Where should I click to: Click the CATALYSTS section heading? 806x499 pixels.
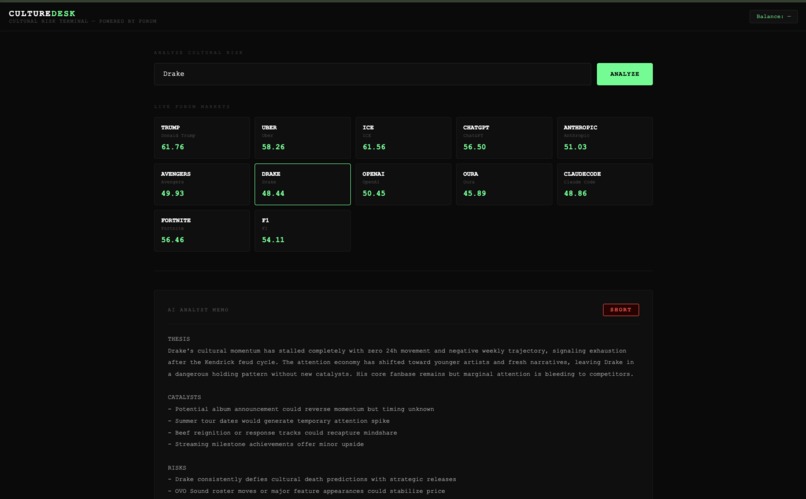click(x=184, y=397)
